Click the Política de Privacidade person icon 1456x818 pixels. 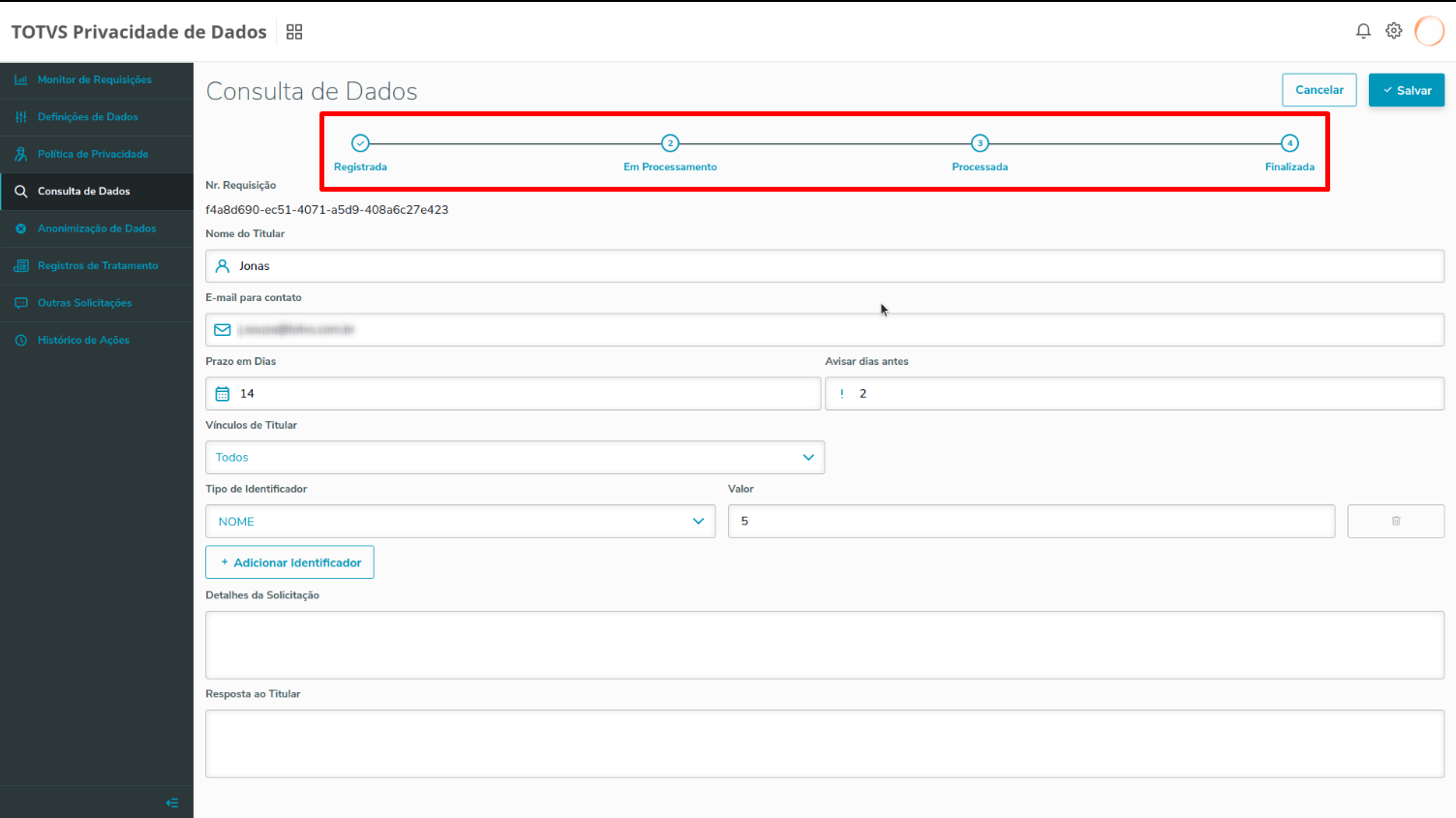click(20, 154)
